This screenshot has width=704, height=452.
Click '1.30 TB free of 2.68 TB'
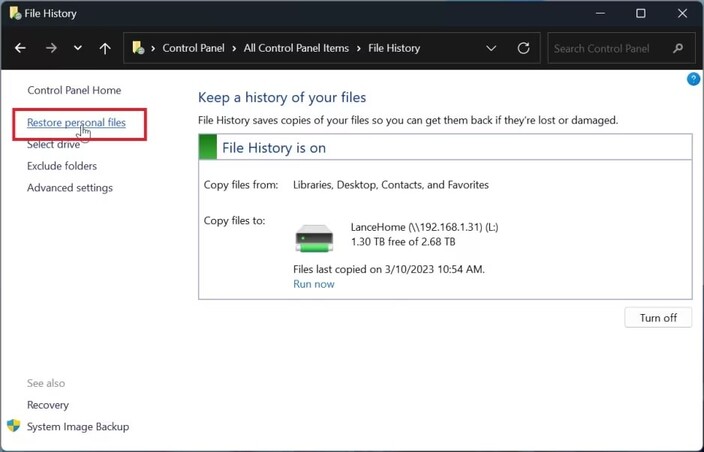[403, 242]
